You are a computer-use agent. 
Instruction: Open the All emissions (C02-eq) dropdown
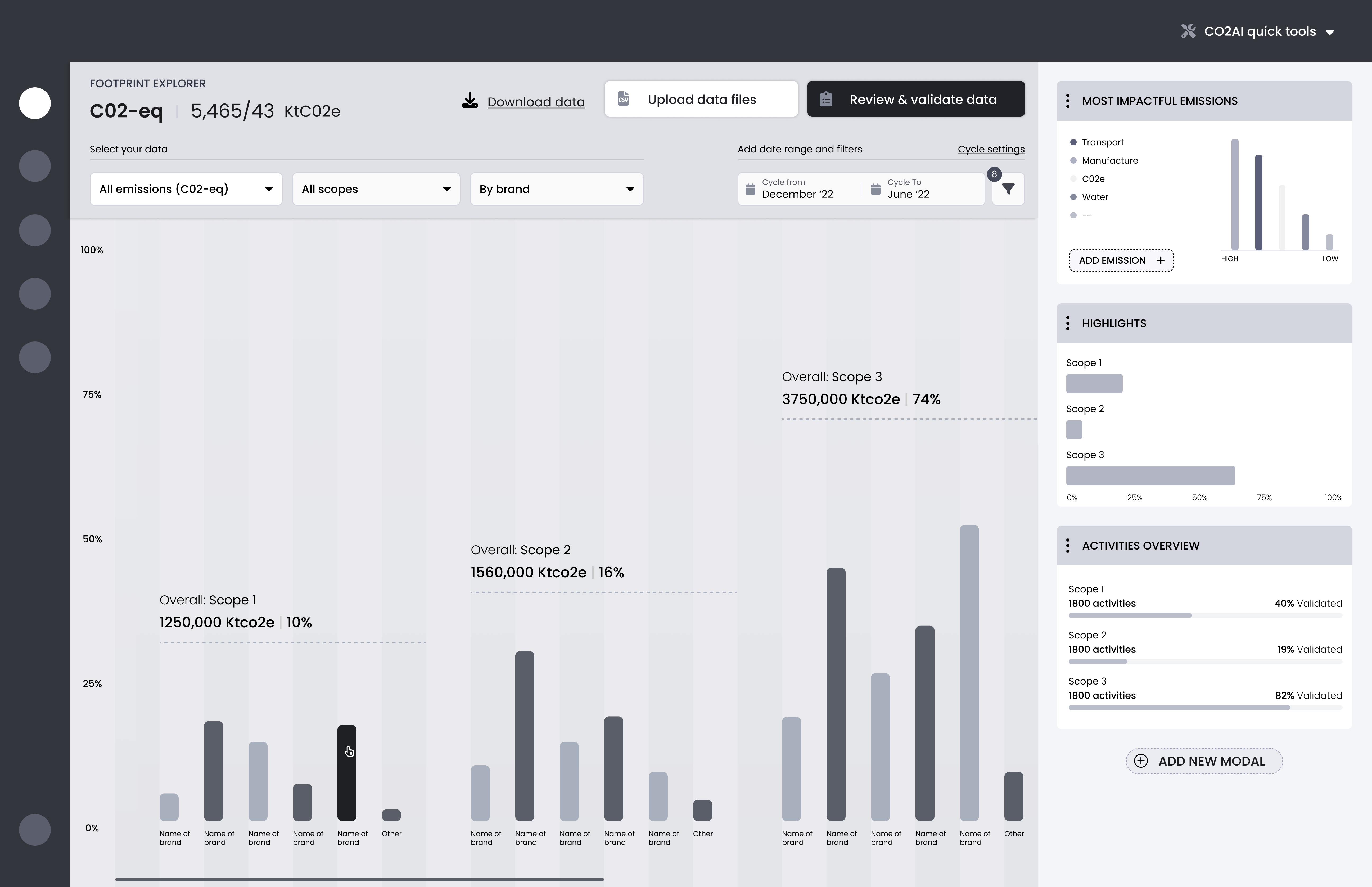click(186, 189)
